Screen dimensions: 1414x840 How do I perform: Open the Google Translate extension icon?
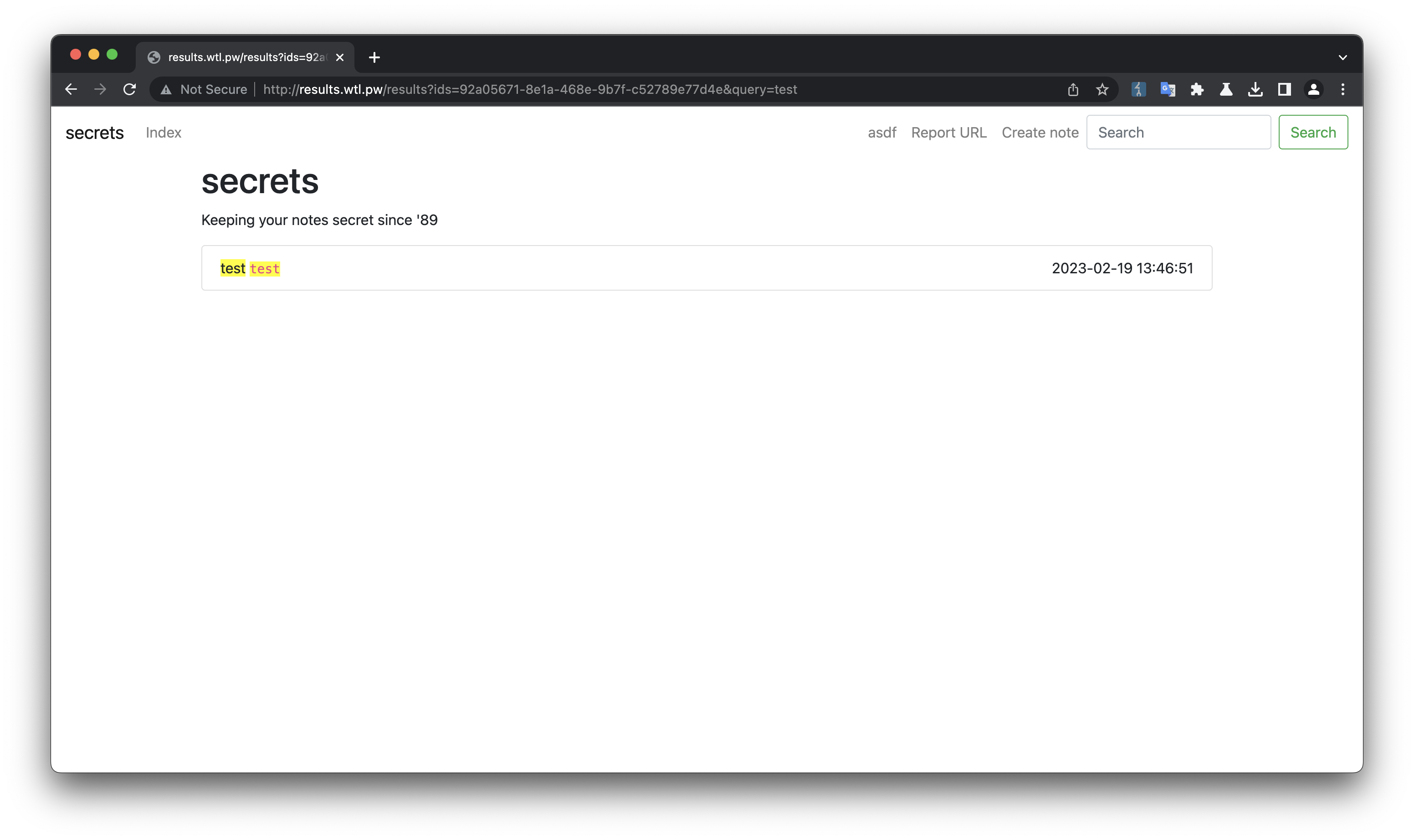(1167, 89)
